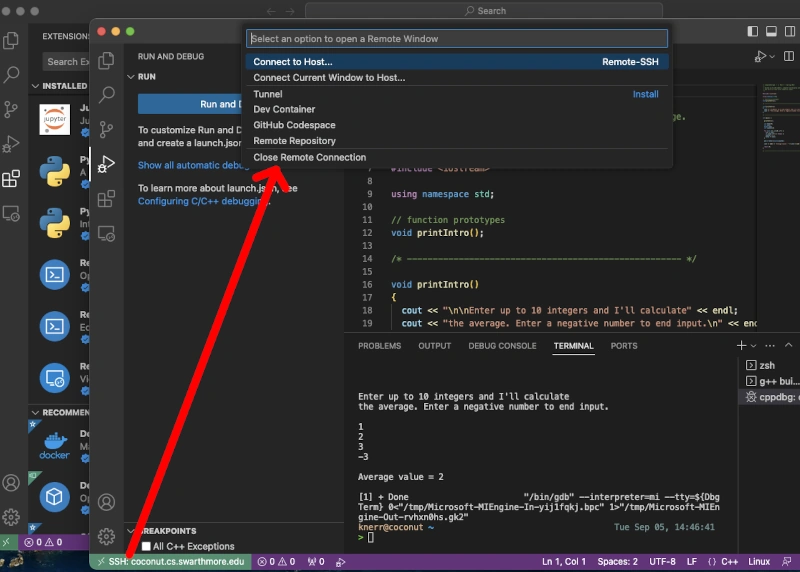
Task: Open Search icon in back window activity bar
Action: tap(11, 74)
